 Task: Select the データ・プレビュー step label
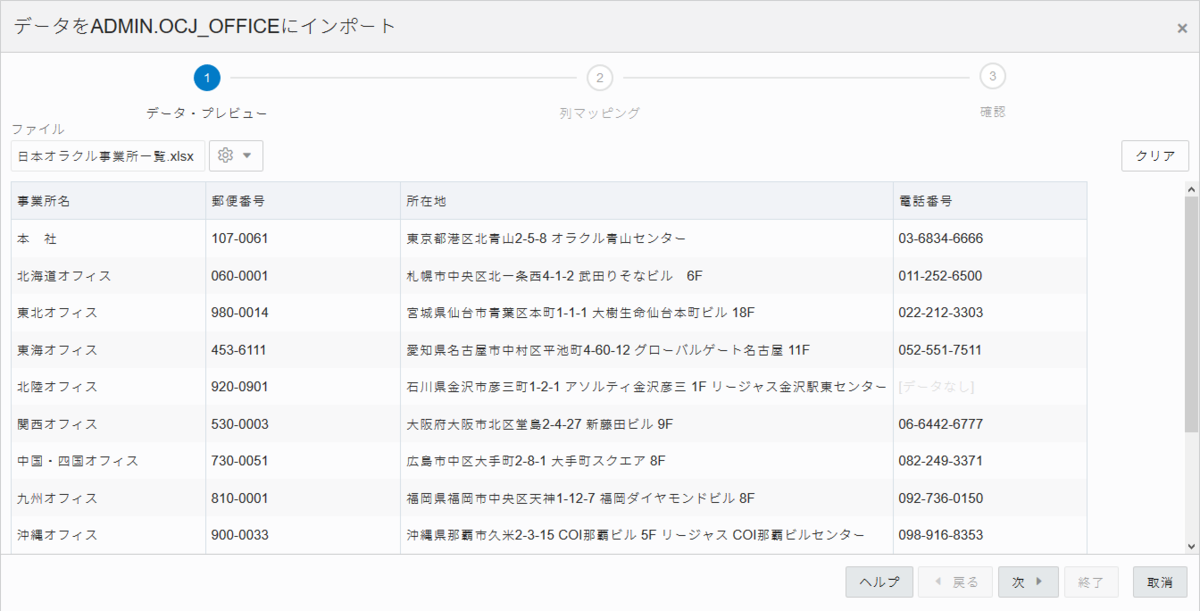(x=205, y=112)
